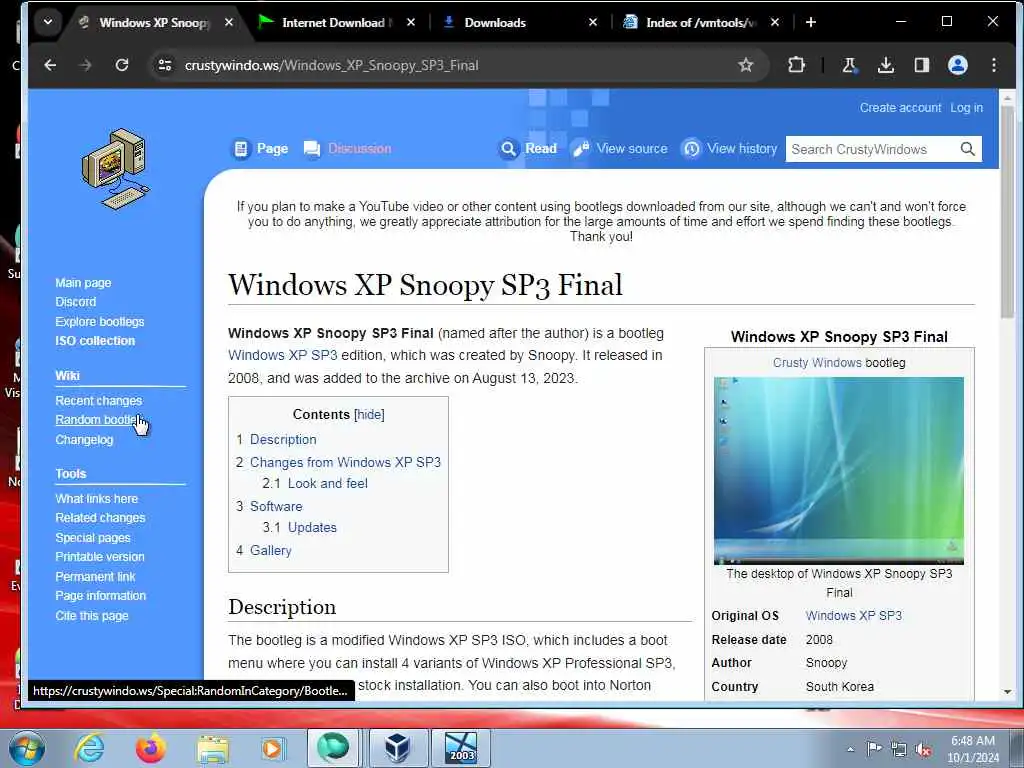The image size is (1024, 768).
Task: Bookmark this page with the star icon
Action: point(746,65)
